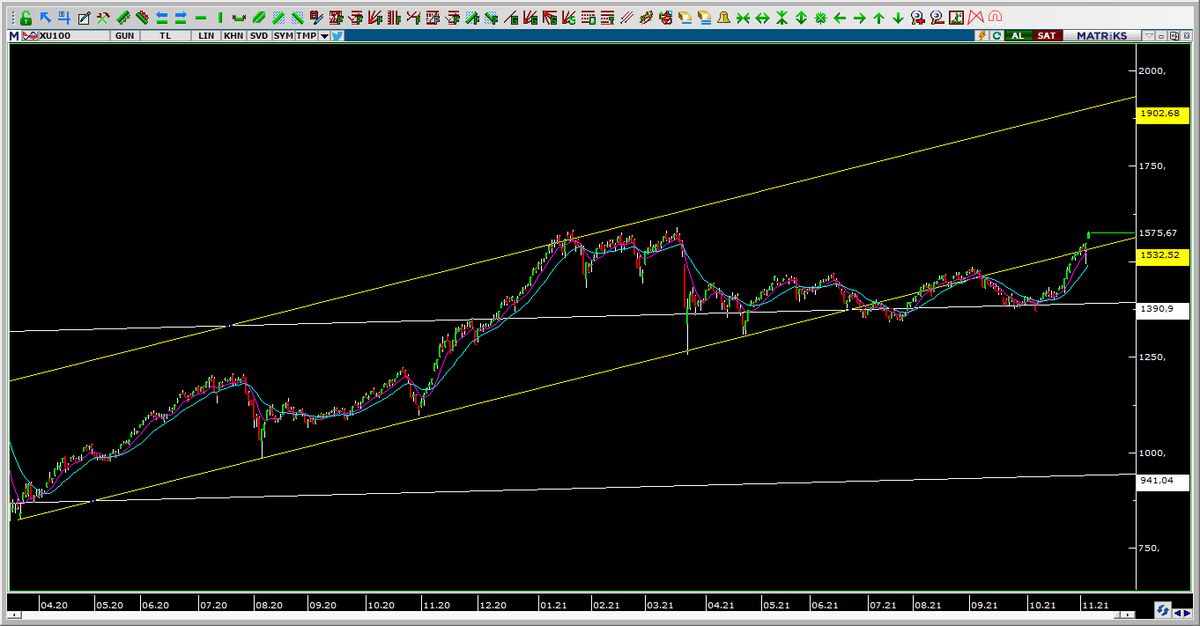Click the blue double right arrows icon
The height and width of the screenshot is (626, 1200).
pyautogui.click(x=181, y=18)
